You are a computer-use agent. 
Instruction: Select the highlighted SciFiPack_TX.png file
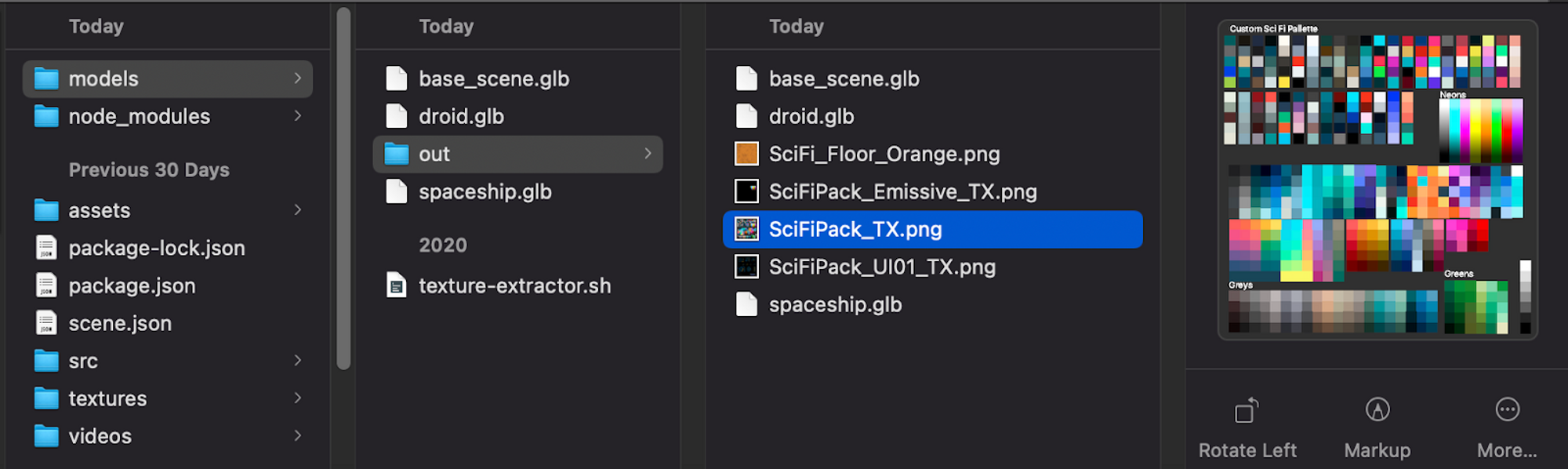pos(855,229)
